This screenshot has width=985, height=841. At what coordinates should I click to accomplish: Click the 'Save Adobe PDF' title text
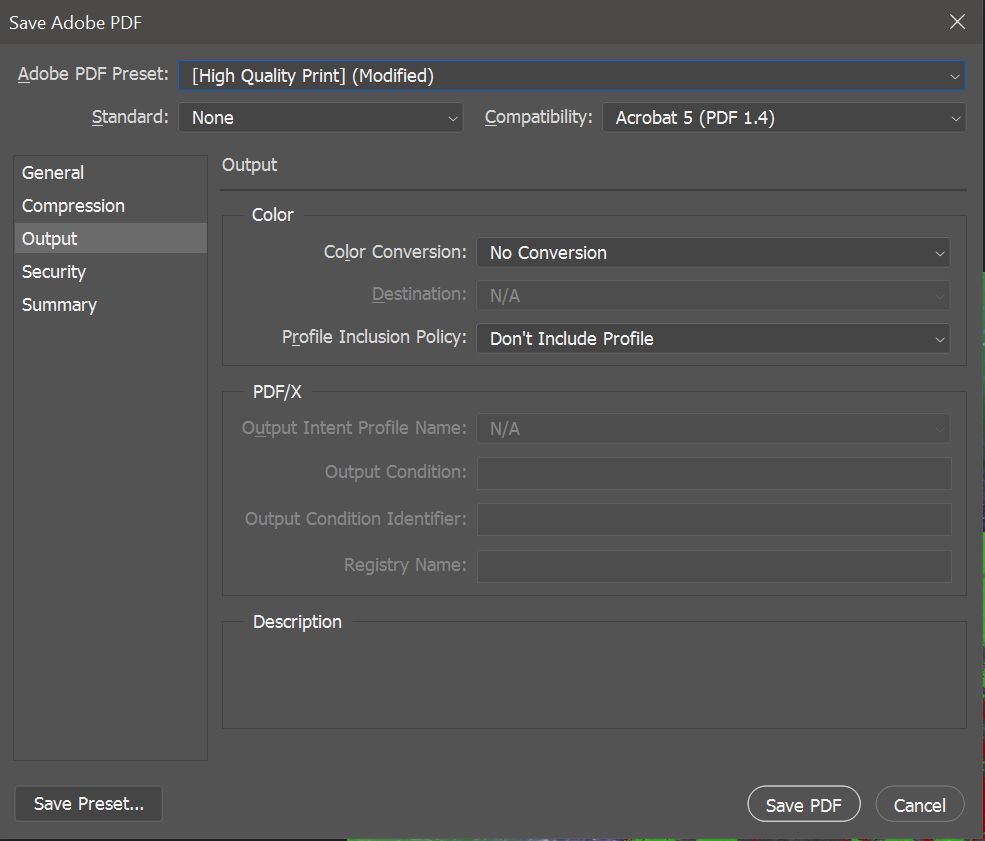pyautogui.click(x=75, y=23)
